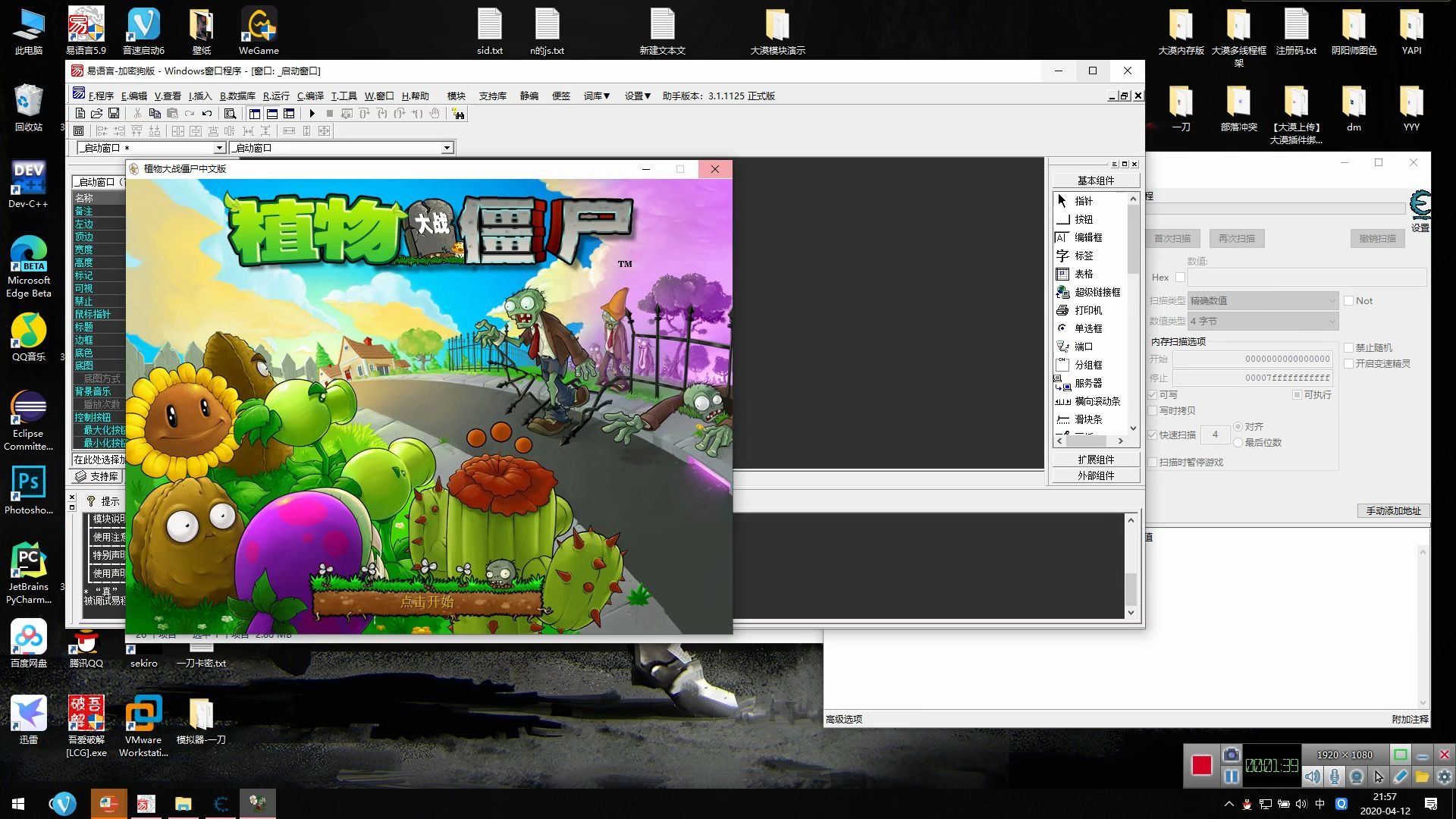This screenshot has width=1456, height=819.
Task: Click the Save file toolbar icon
Action: pyautogui.click(x=114, y=114)
